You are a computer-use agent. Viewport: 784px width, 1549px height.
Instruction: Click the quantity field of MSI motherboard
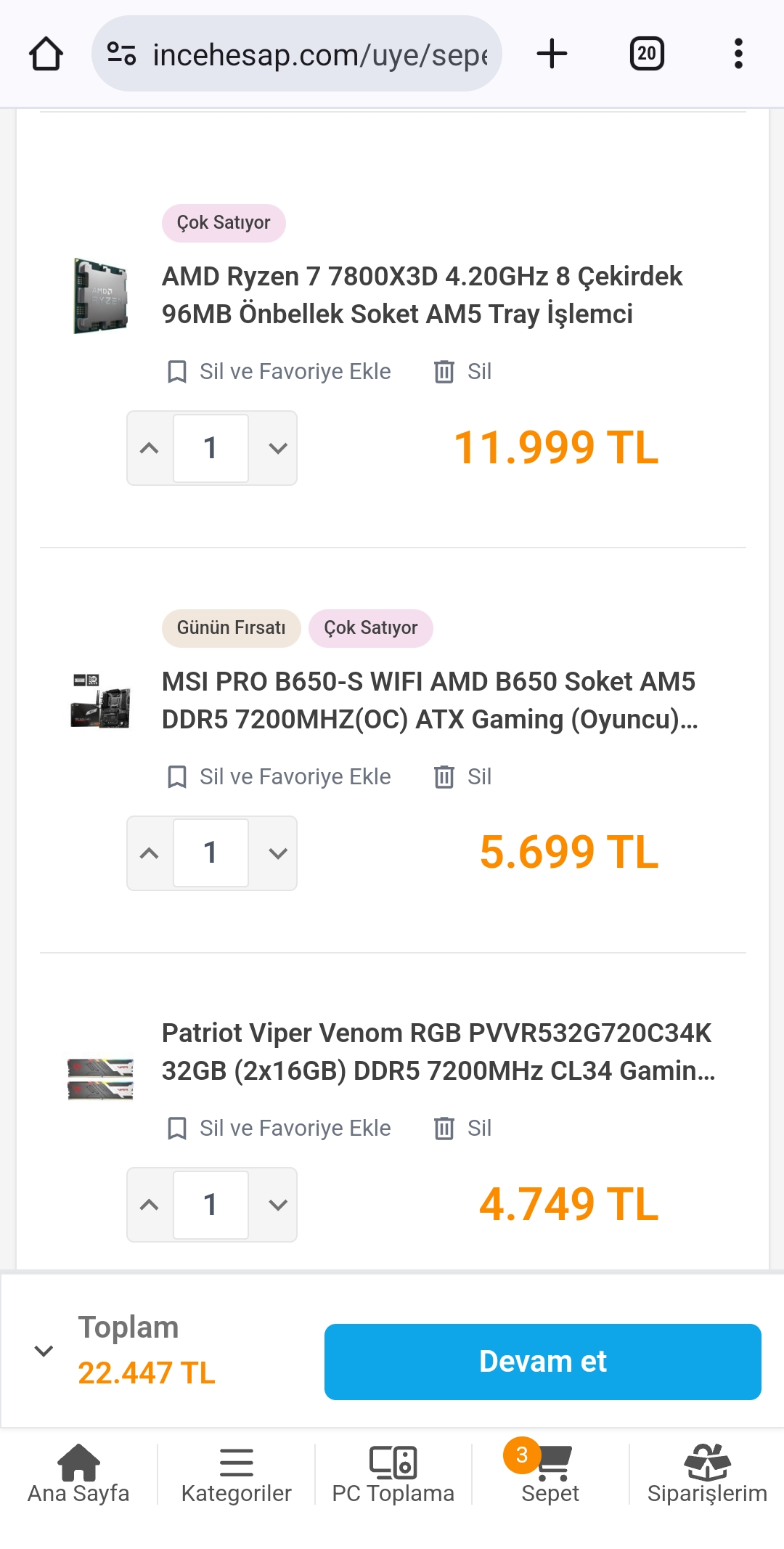[x=211, y=853]
